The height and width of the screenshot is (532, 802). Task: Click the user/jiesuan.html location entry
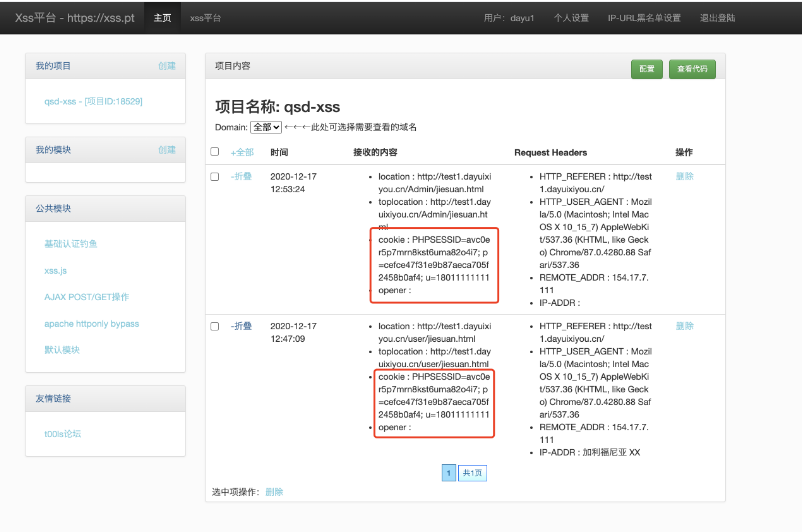pyautogui.click(x=435, y=332)
